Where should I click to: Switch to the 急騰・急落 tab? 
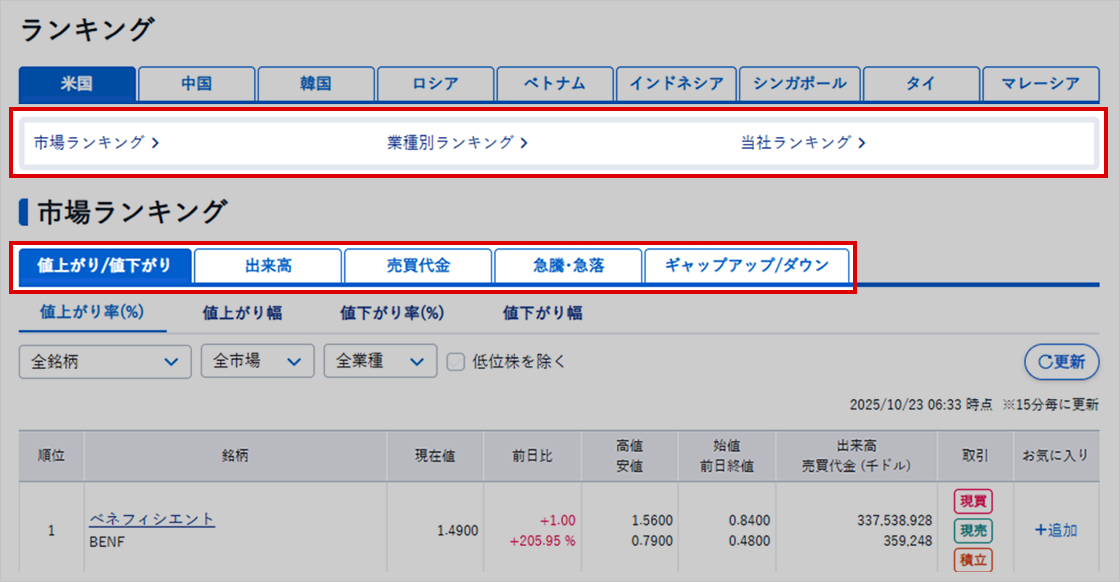pyautogui.click(x=568, y=266)
